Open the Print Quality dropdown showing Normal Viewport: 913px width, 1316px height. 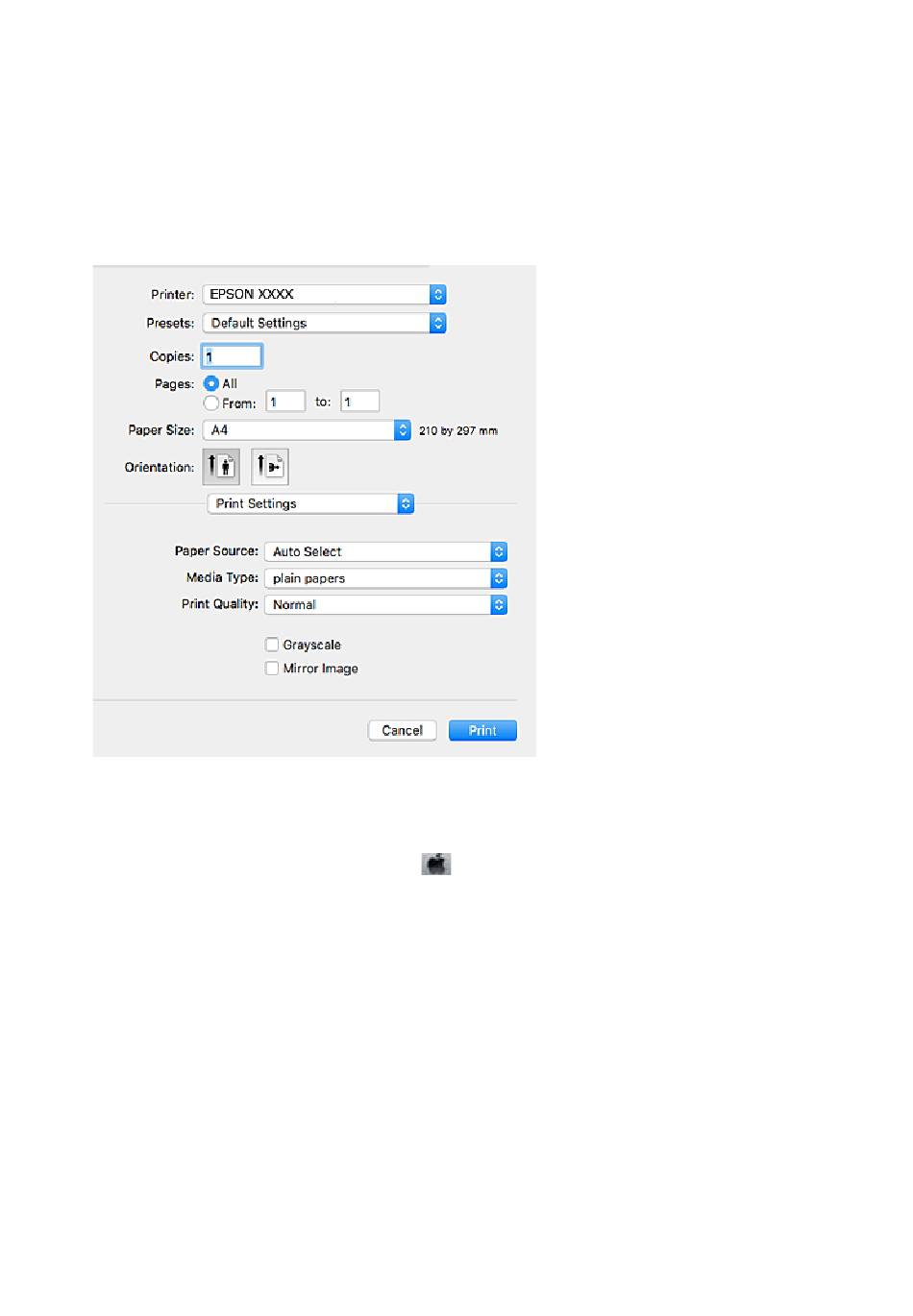tap(385, 605)
